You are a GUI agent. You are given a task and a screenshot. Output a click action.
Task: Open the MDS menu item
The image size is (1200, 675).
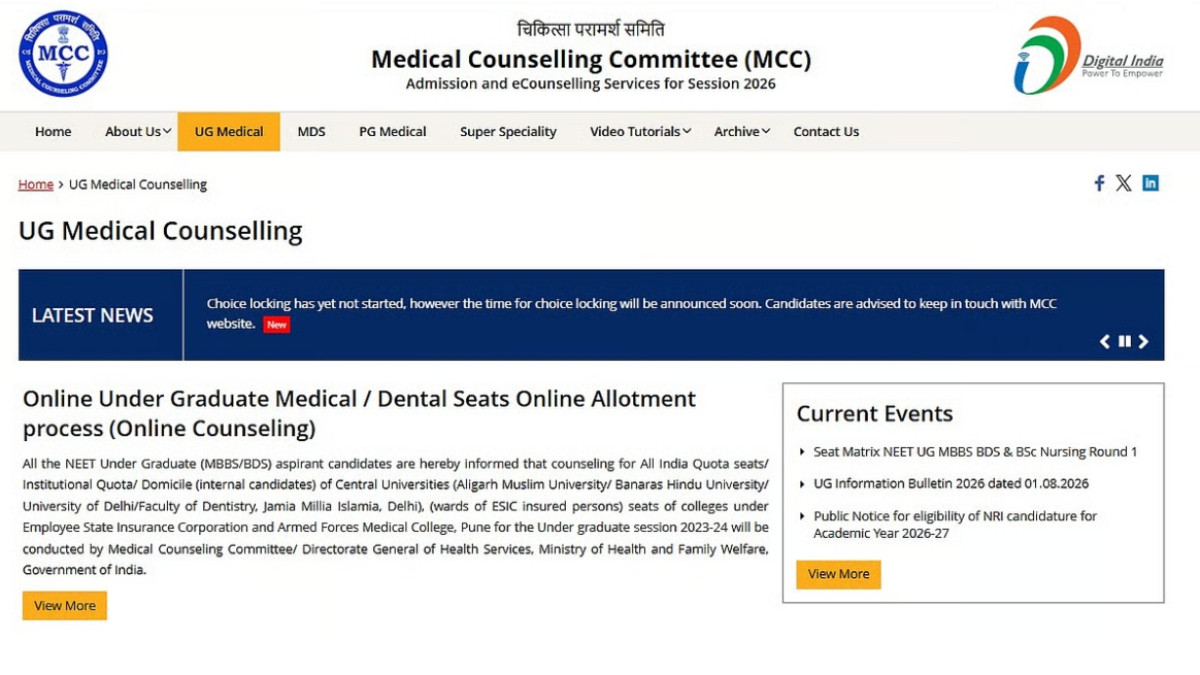(x=311, y=132)
